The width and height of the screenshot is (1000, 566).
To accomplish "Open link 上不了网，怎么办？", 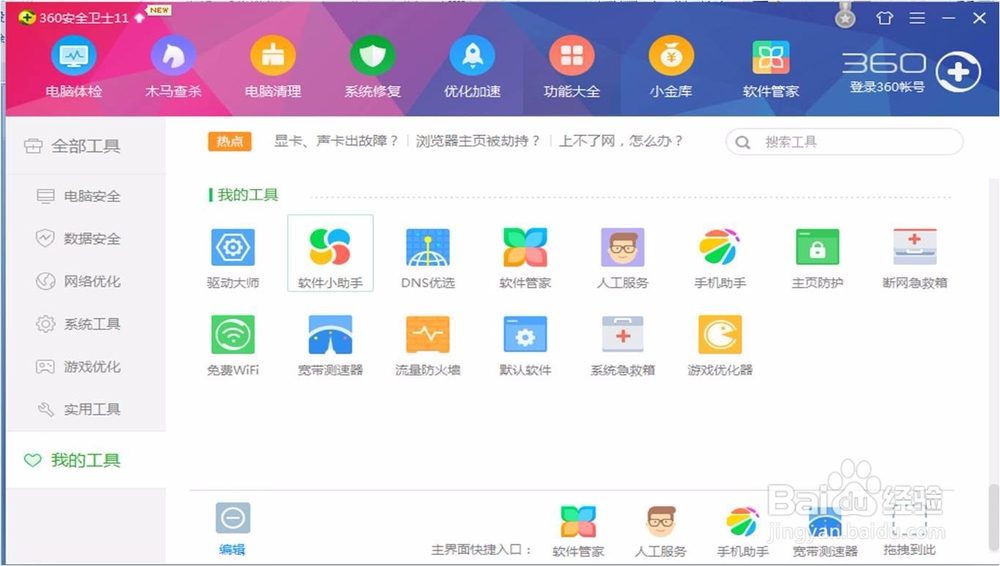I will click(x=621, y=141).
